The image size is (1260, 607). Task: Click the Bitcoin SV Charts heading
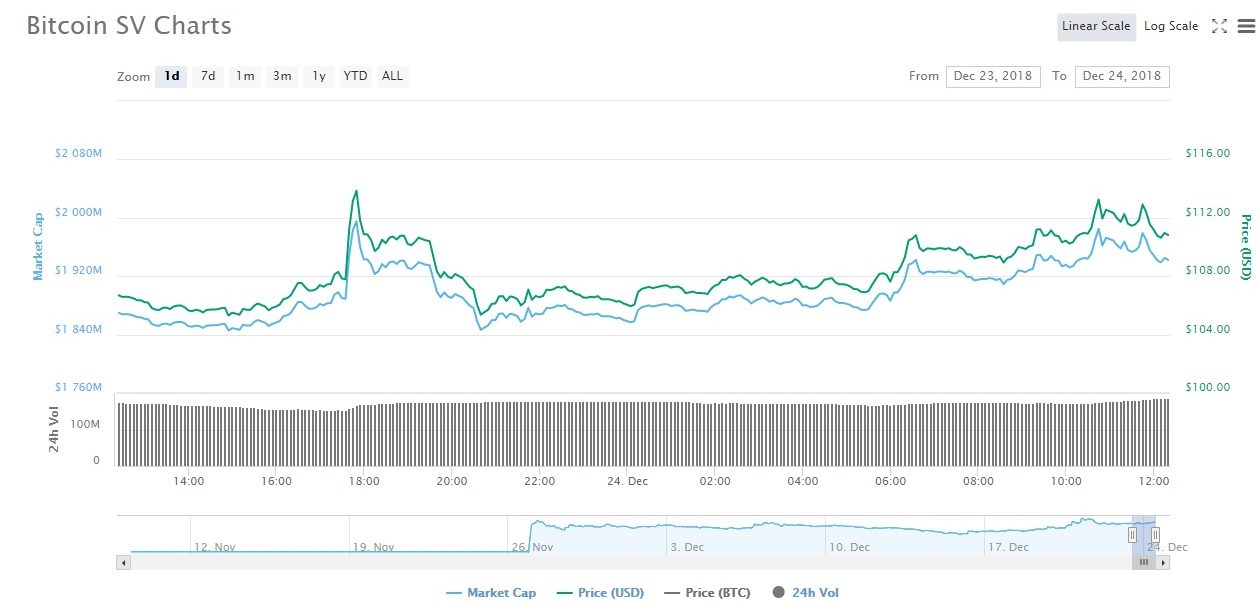coord(129,26)
